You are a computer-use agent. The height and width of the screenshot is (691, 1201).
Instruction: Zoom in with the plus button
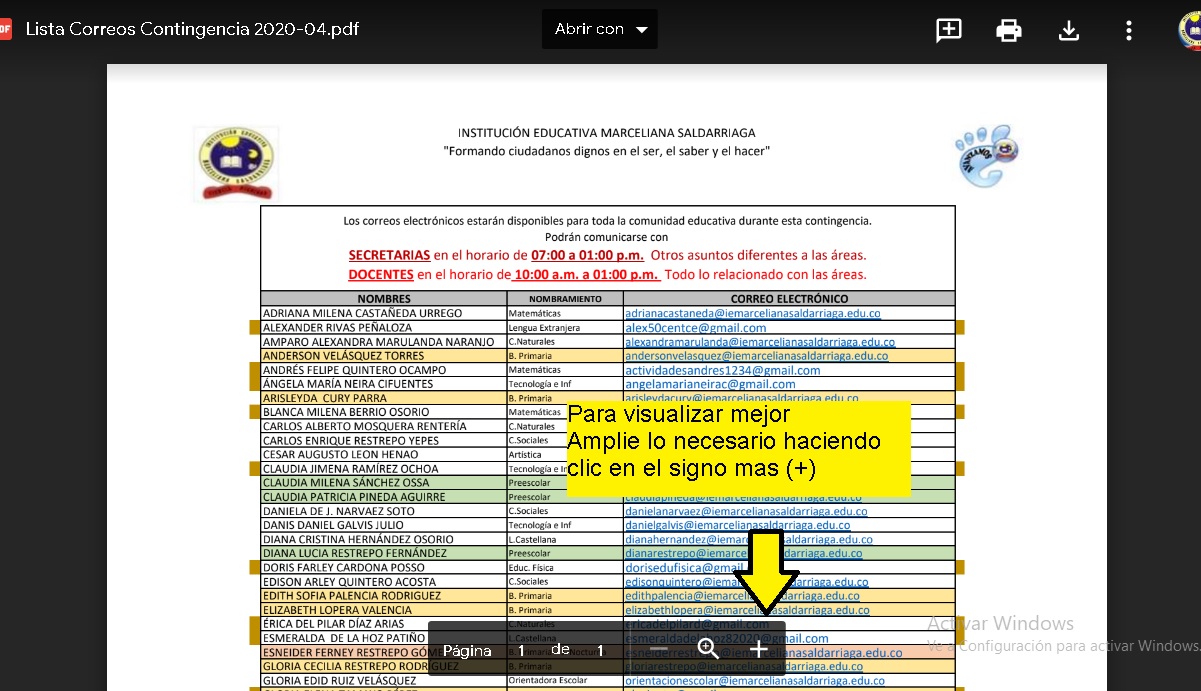coord(759,649)
